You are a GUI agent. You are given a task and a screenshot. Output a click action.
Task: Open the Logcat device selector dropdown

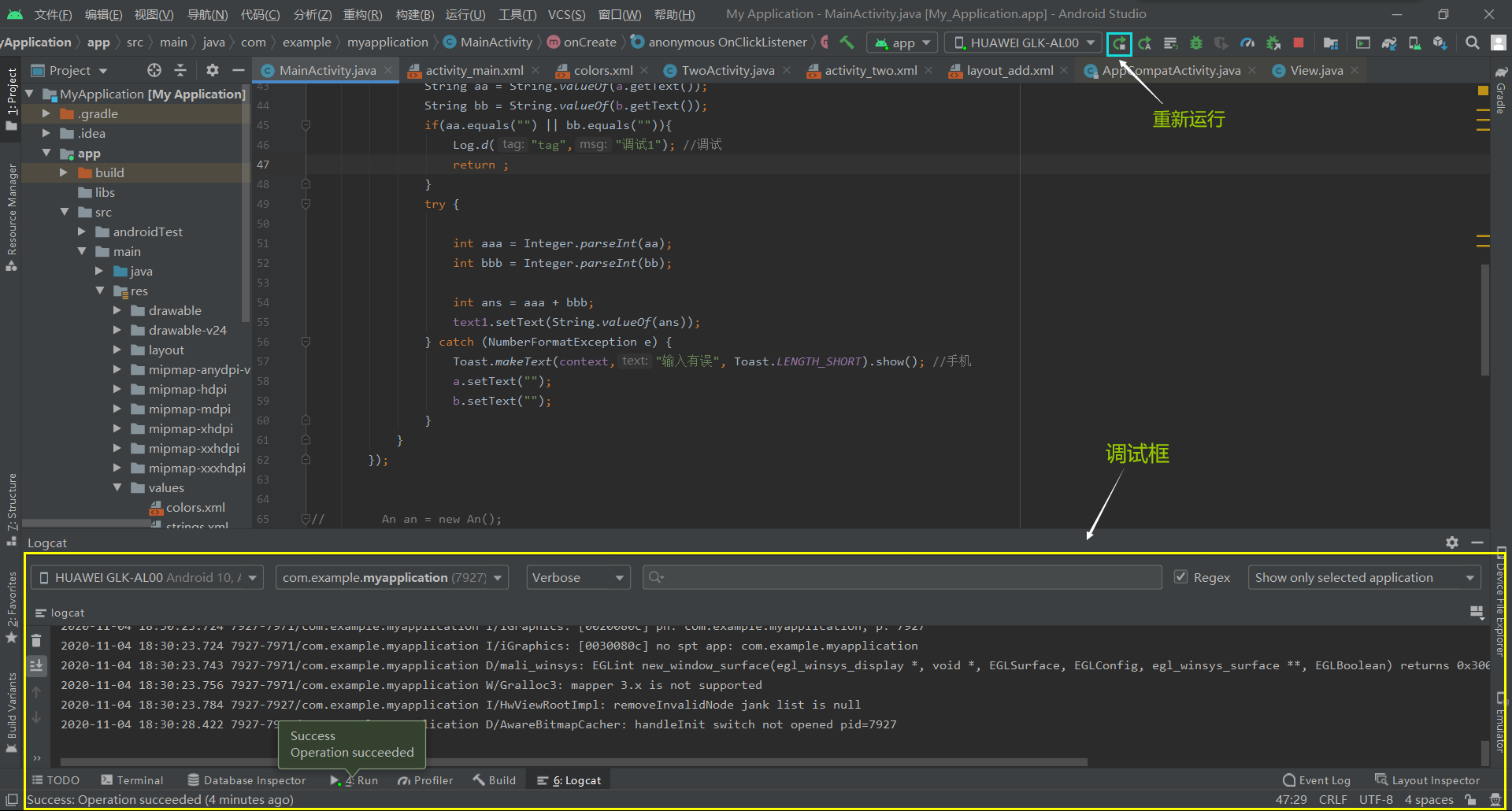pos(147,577)
